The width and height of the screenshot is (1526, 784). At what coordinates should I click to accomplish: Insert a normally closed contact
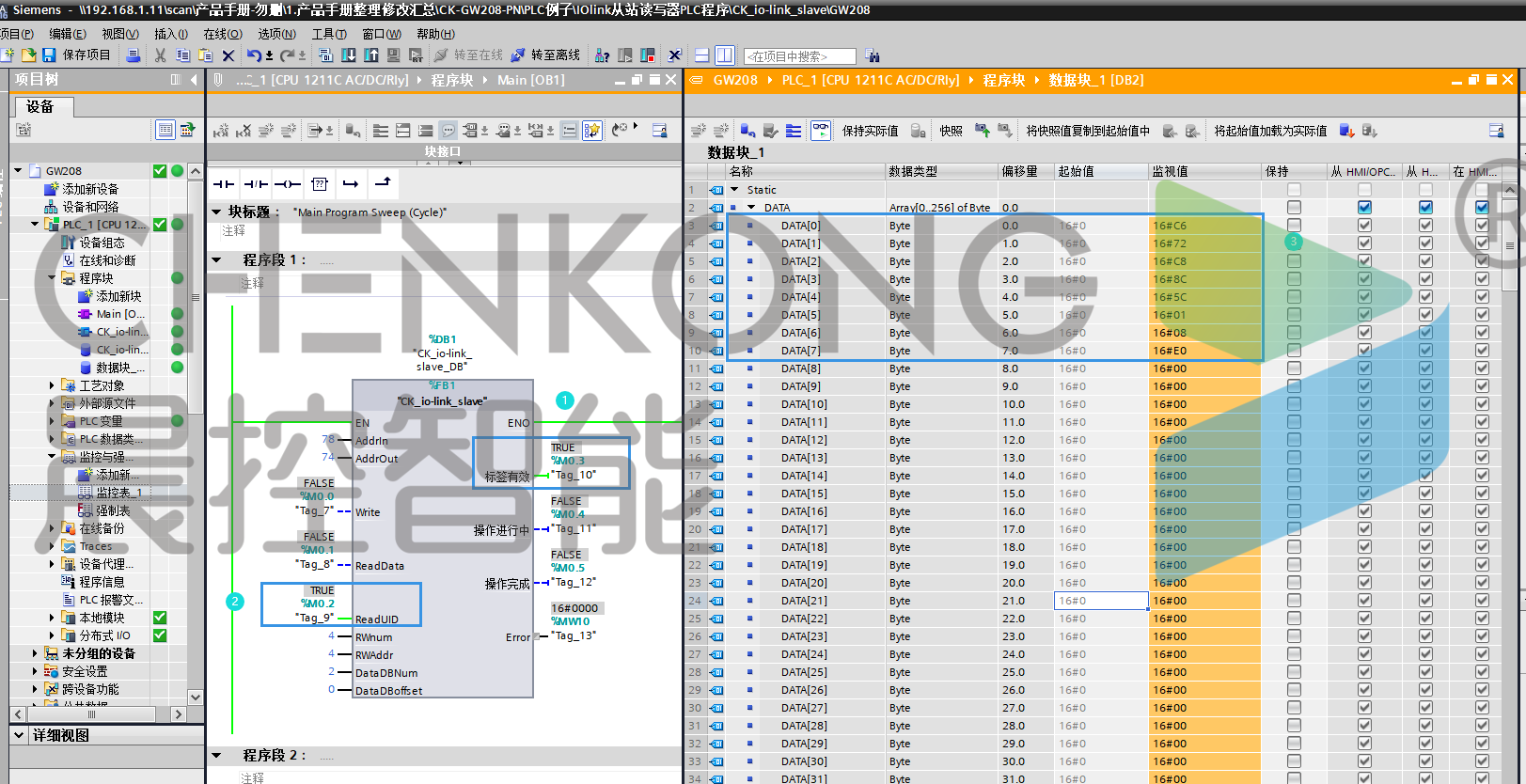[255, 184]
